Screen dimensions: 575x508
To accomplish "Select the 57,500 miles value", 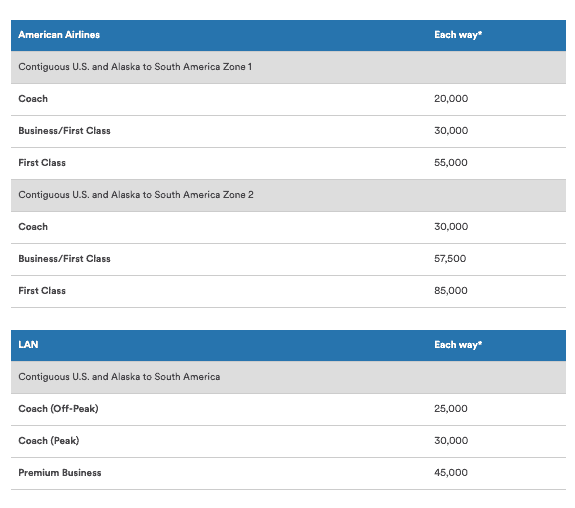I will (x=450, y=259).
